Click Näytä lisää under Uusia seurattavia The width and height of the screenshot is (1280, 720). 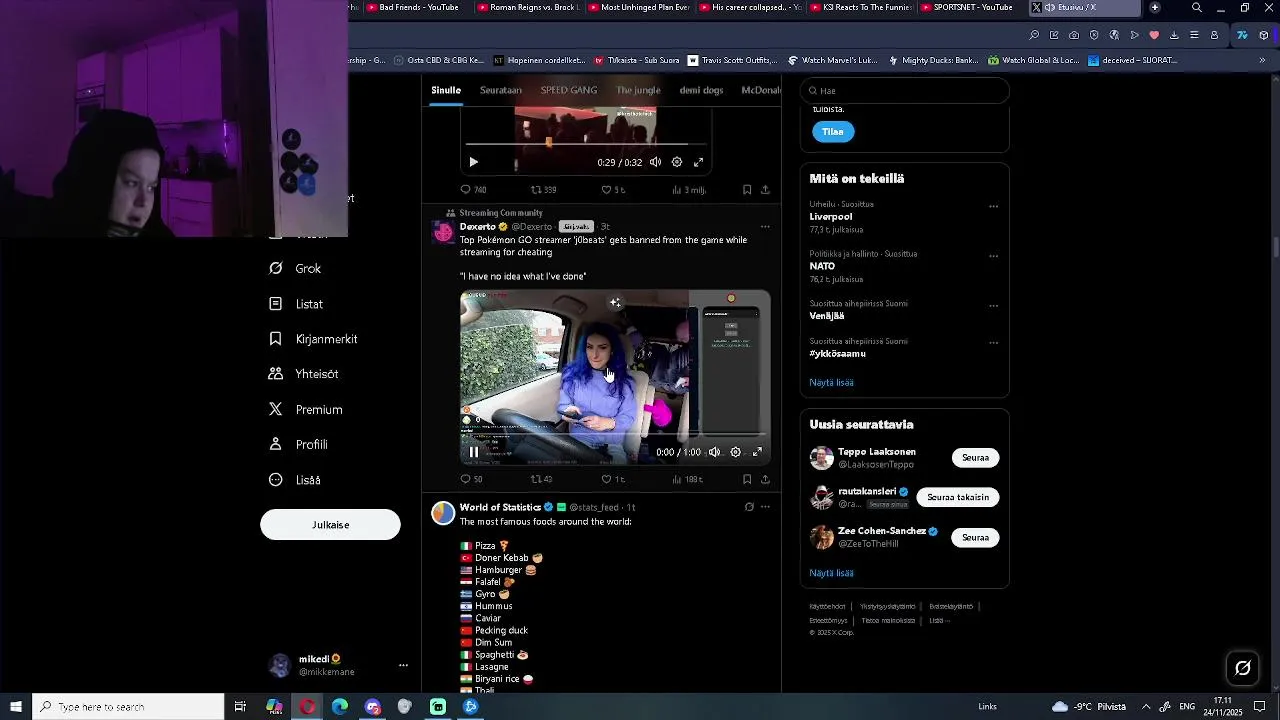tap(831, 573)
